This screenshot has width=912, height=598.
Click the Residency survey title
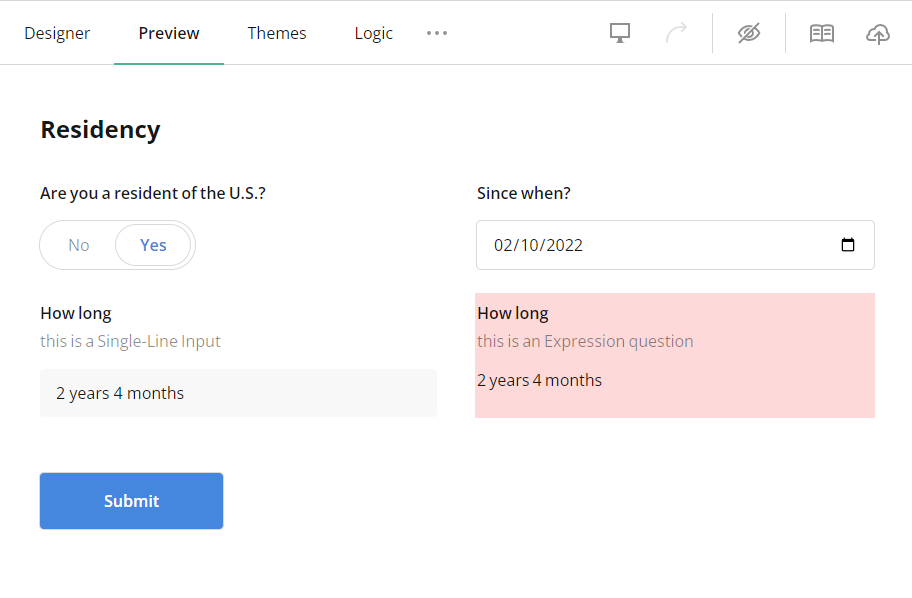click(x=100, y=129)
